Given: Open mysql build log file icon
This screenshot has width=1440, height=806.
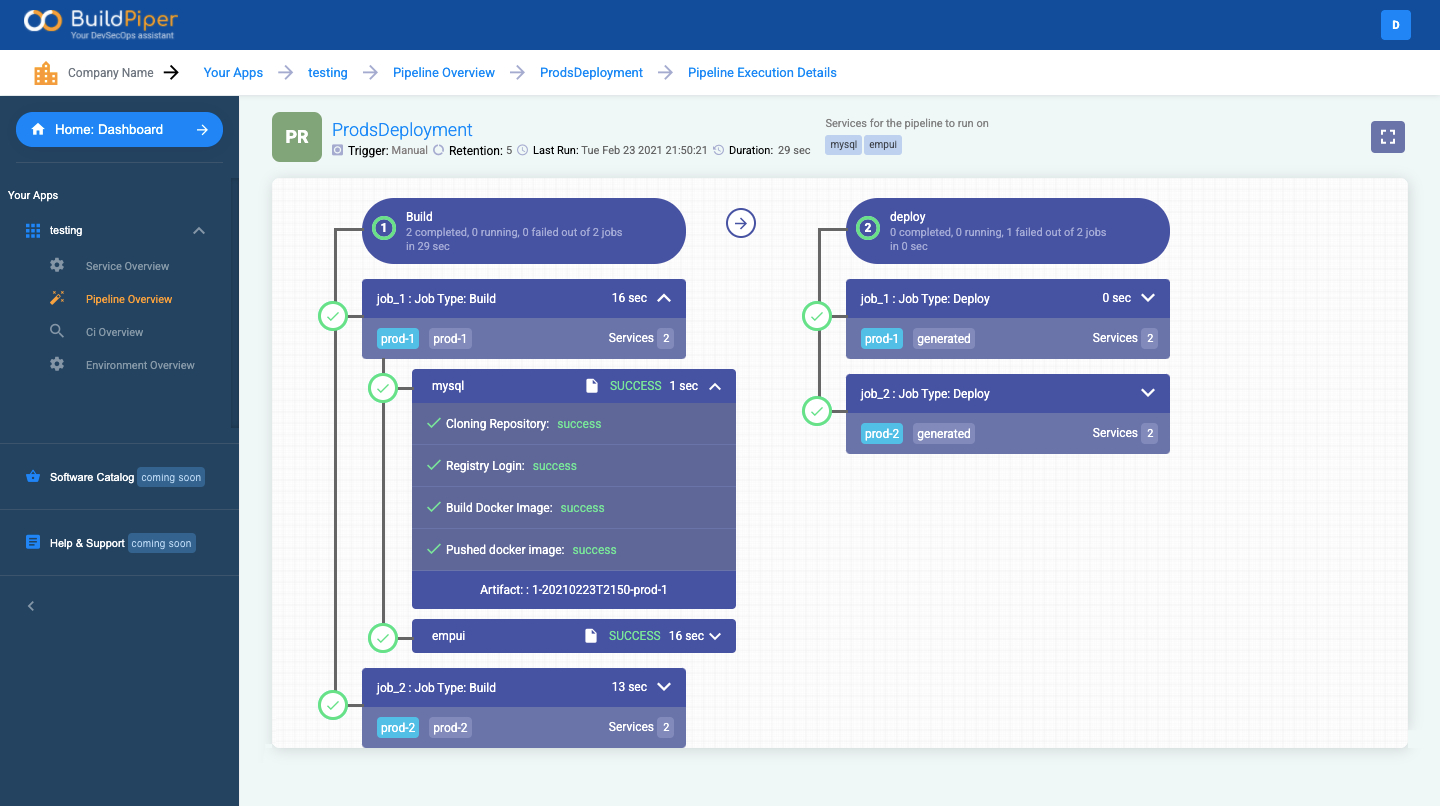Looking at the screenshot, I should coord(591,386).
